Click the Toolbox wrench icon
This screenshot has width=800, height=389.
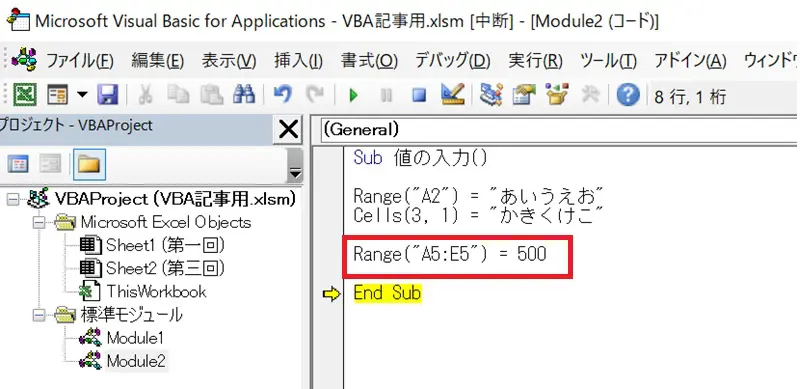[x=590, y=95]
